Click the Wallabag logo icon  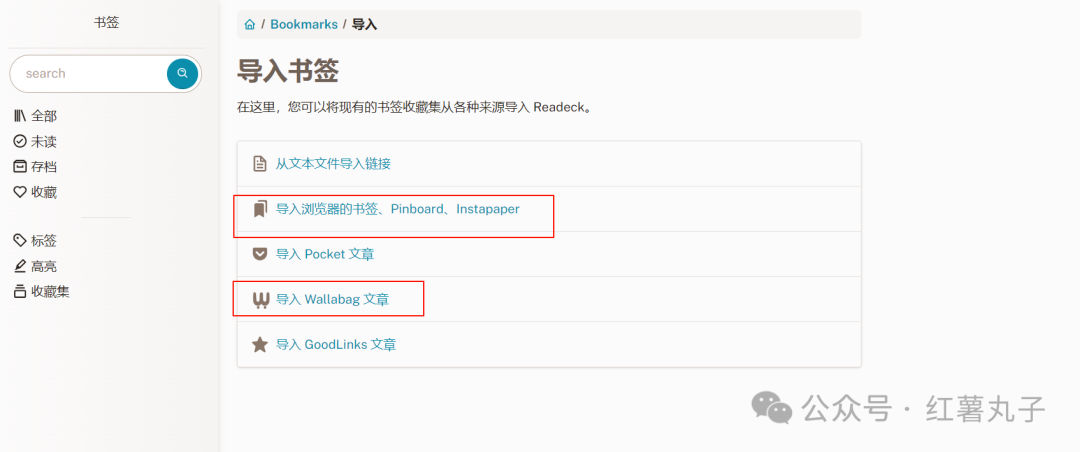[260, 300]
